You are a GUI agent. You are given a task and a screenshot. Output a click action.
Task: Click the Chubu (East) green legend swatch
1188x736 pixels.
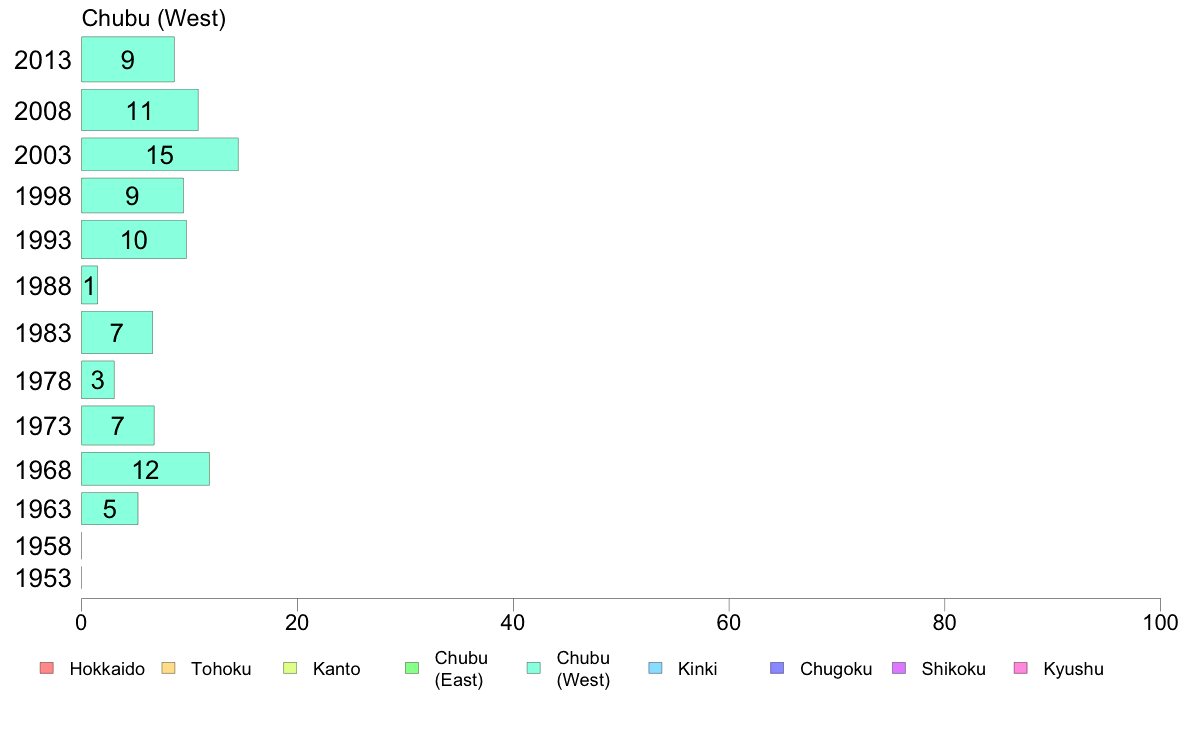[x=412, y=668]
